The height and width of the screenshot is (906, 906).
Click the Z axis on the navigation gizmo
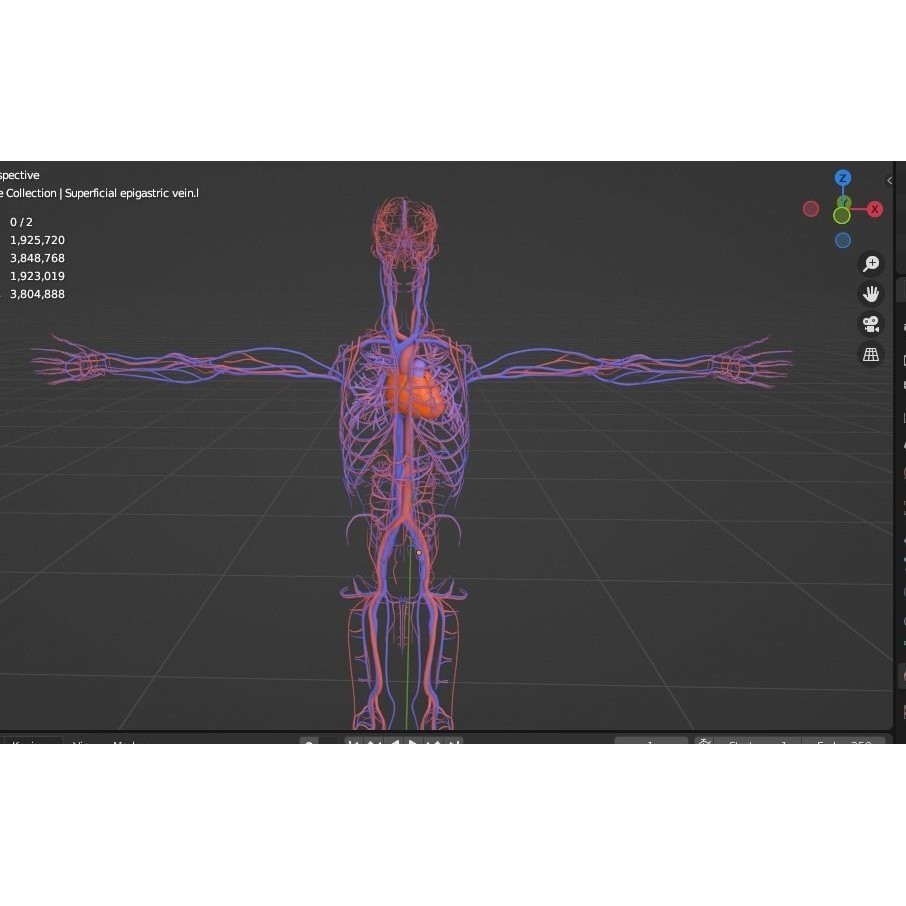[x=843, y=178]
